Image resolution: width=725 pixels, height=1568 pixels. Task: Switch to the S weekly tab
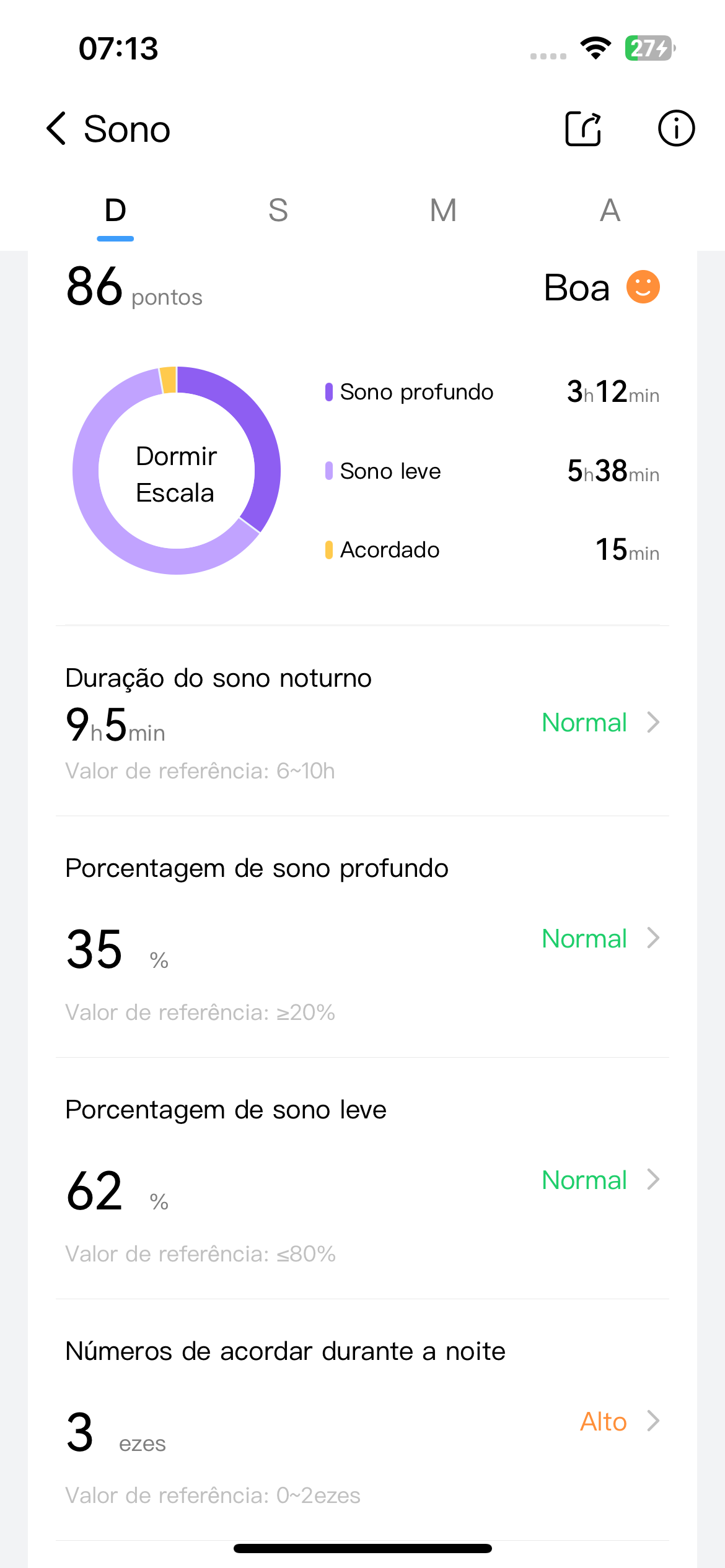coord(278,211)
